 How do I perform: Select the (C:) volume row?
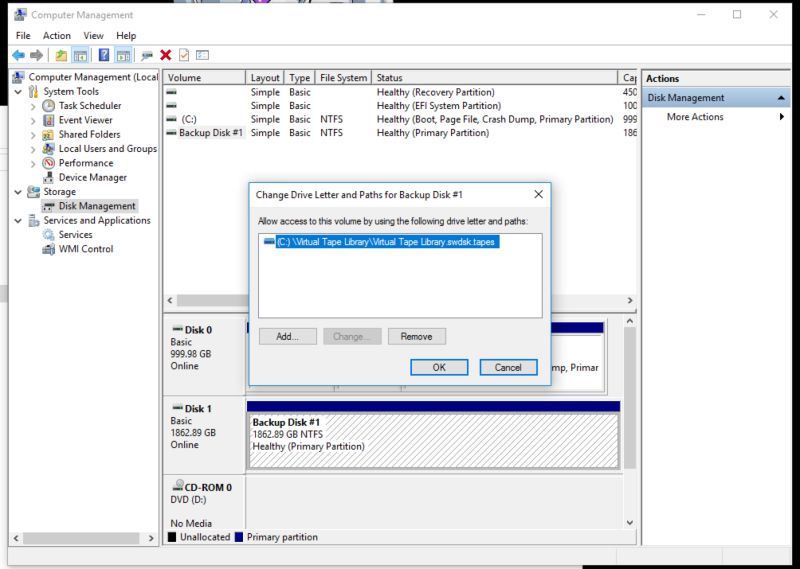(402, 119)
